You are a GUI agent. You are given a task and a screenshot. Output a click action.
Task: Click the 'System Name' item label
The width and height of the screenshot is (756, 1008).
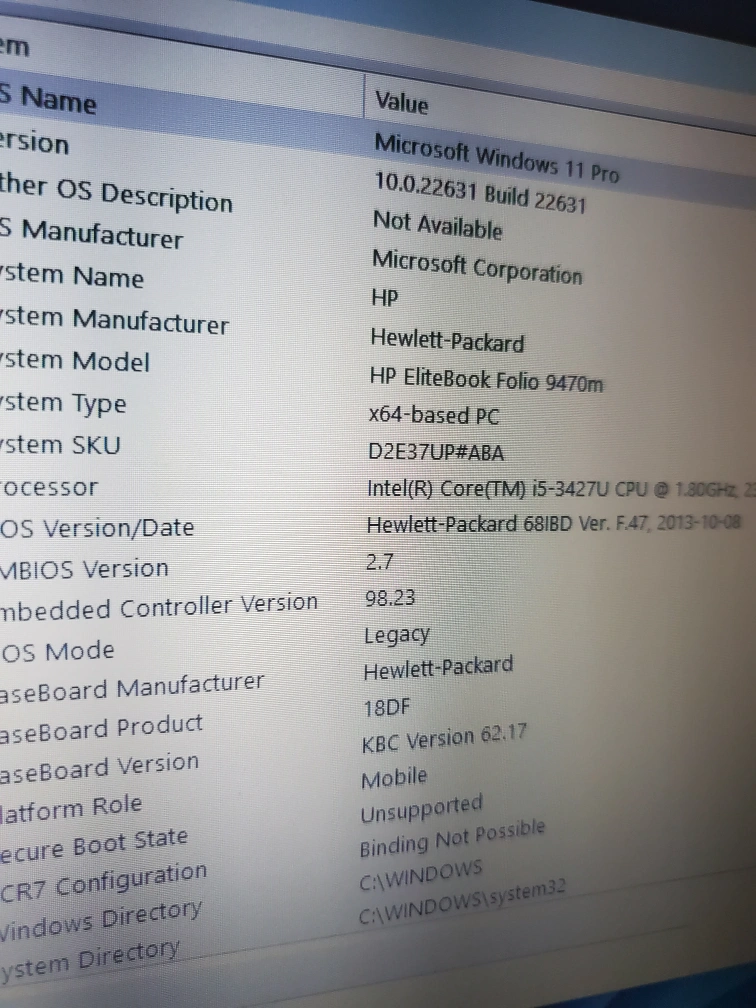pos(72,276)
